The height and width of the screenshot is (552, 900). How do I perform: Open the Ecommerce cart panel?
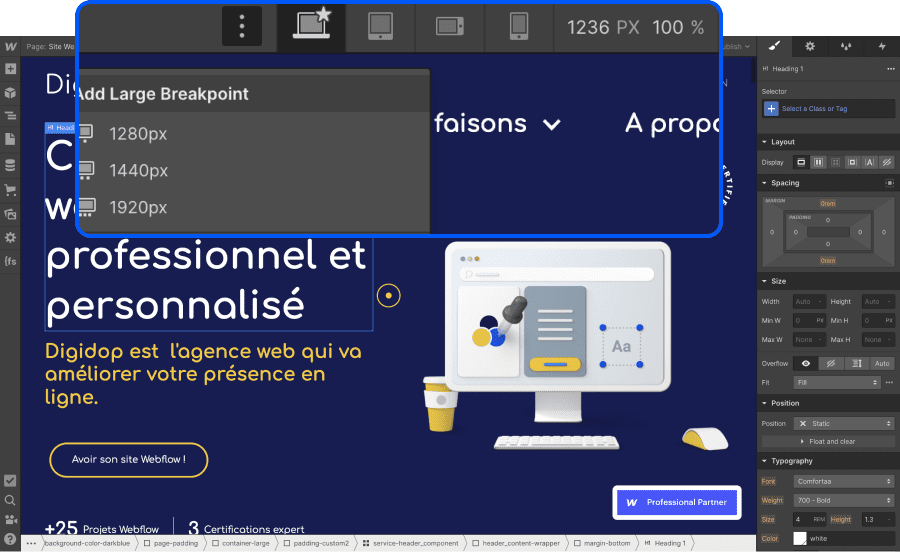pyautogui.click(x=10, y=189)
